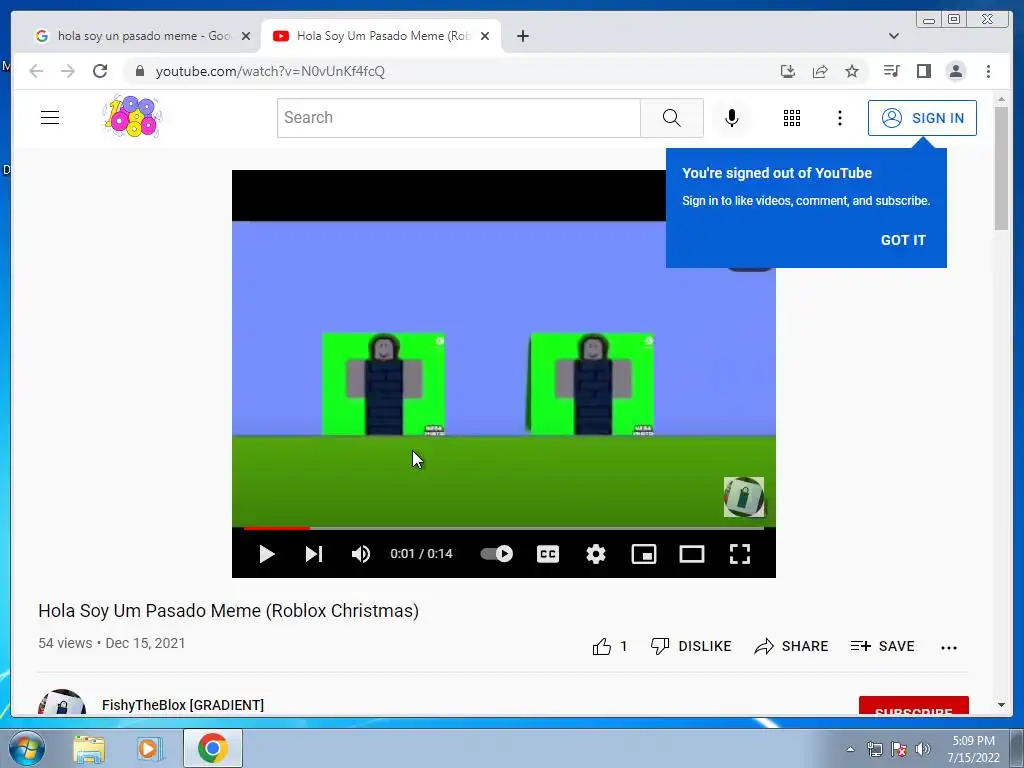The height and width of the screenshot is (768, 1024).
Task: Click the SIGN IN button
Action: pos(922,118)
